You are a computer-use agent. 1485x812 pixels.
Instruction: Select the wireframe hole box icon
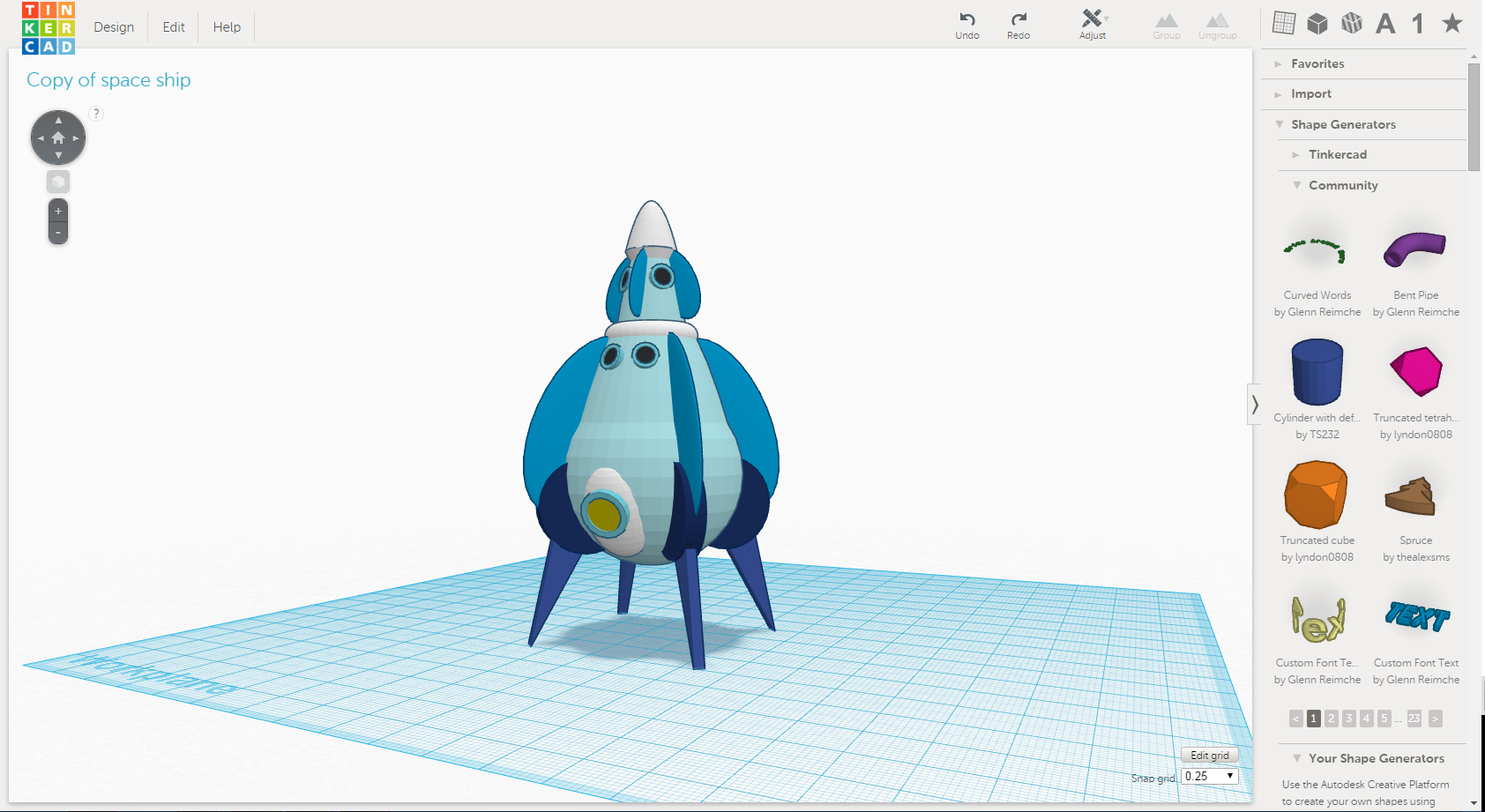(1352, 23)
